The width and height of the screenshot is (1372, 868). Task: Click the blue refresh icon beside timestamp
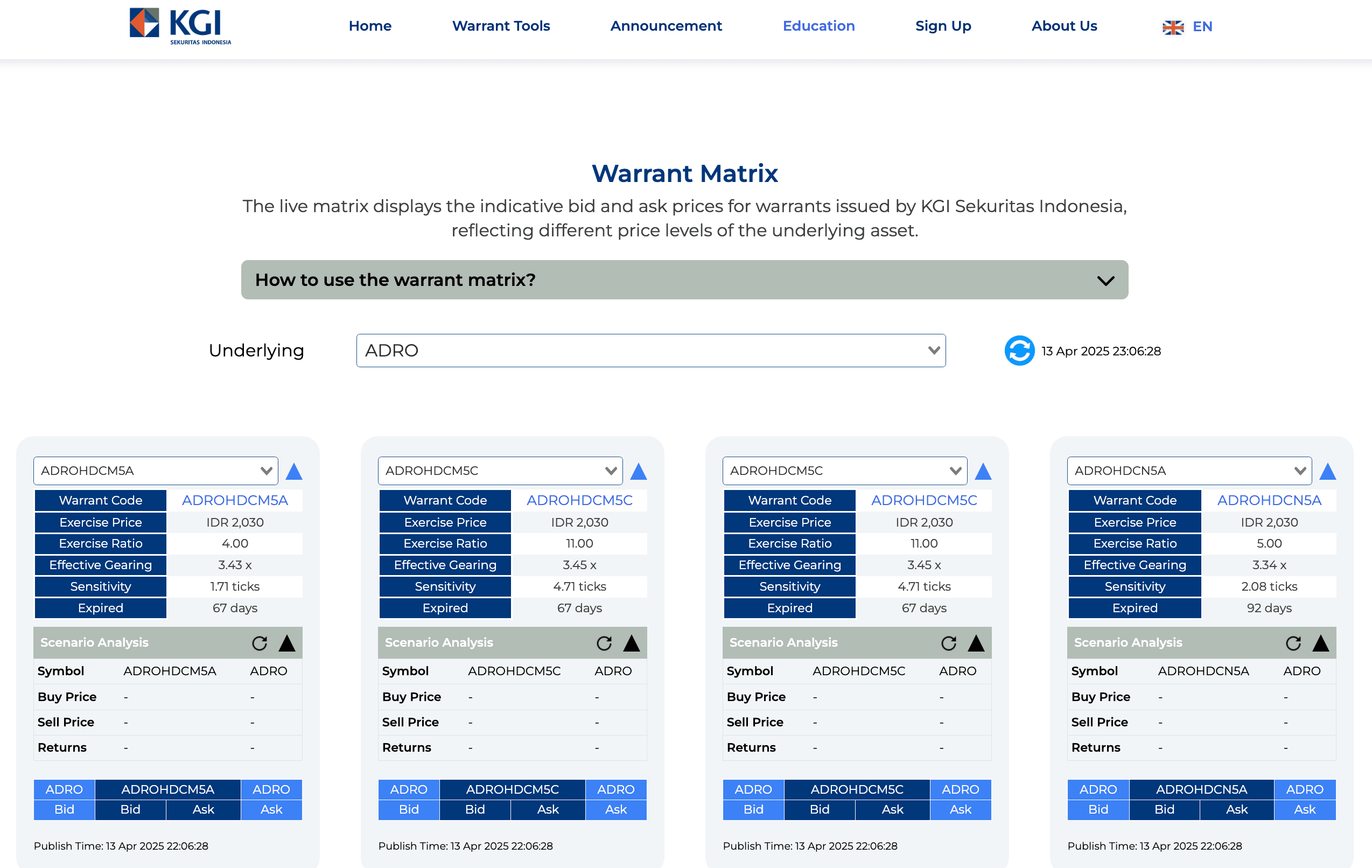click(x=1019, y=351)
